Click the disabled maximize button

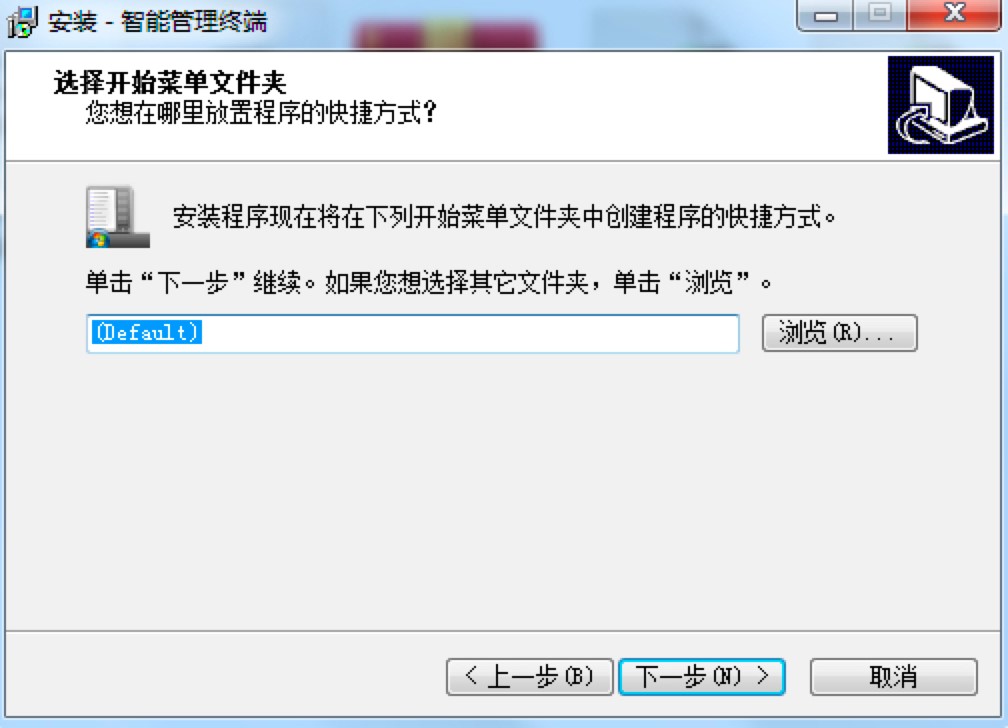pos(880,14)
